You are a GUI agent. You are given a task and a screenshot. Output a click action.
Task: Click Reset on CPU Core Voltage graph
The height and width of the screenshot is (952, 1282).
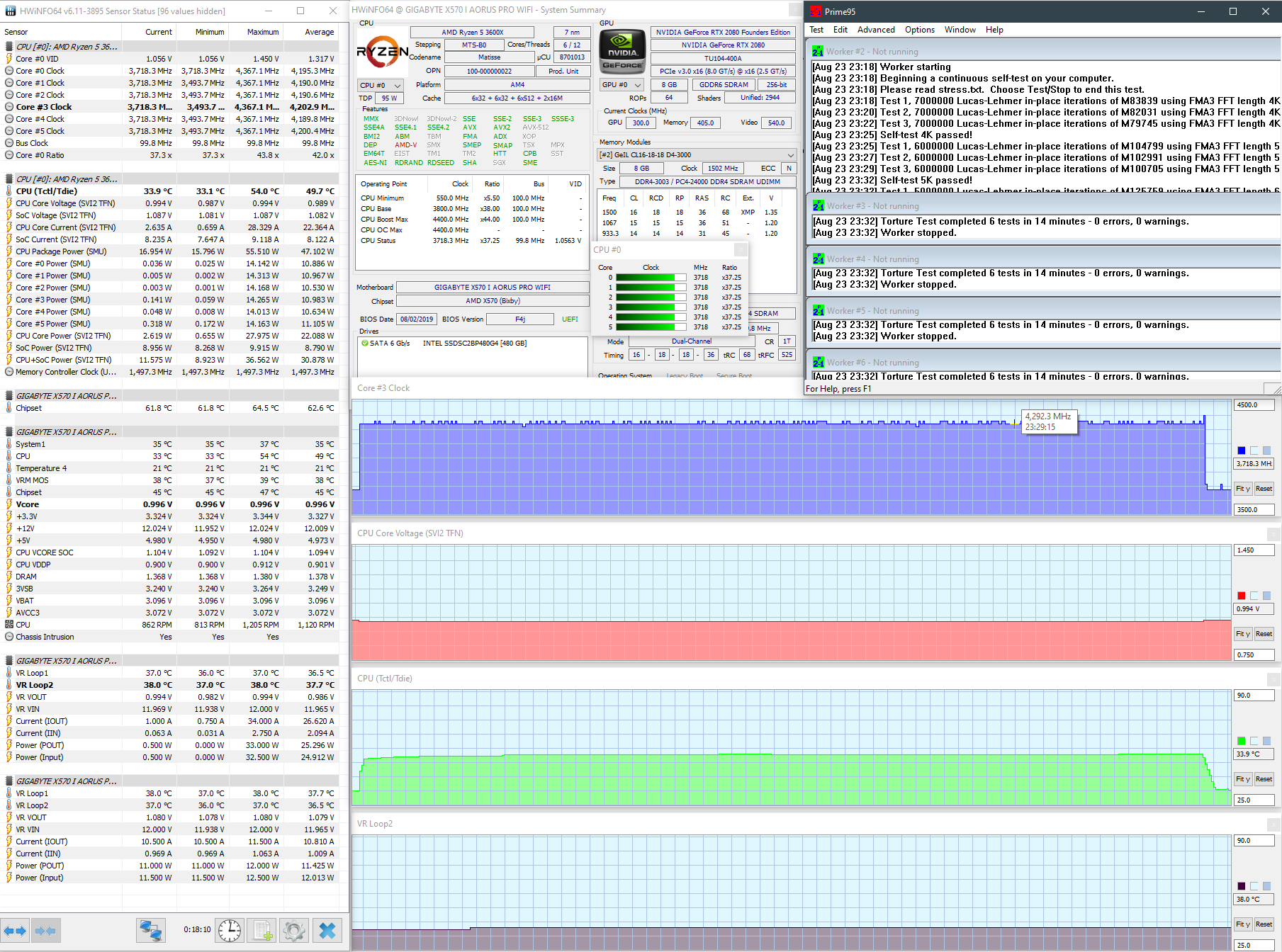point(1264,634)
